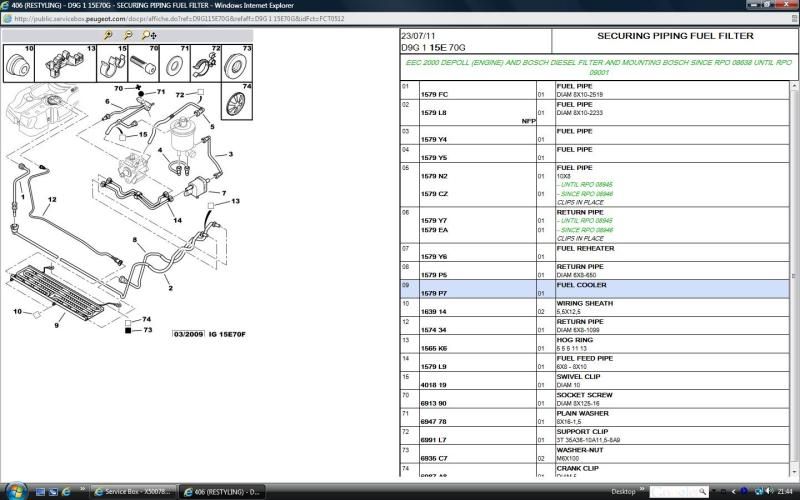Viewport: 800px width, 500px height.
Task: Select SOCKET SCREW row 6913 90
Action: [x=595, y=399]
